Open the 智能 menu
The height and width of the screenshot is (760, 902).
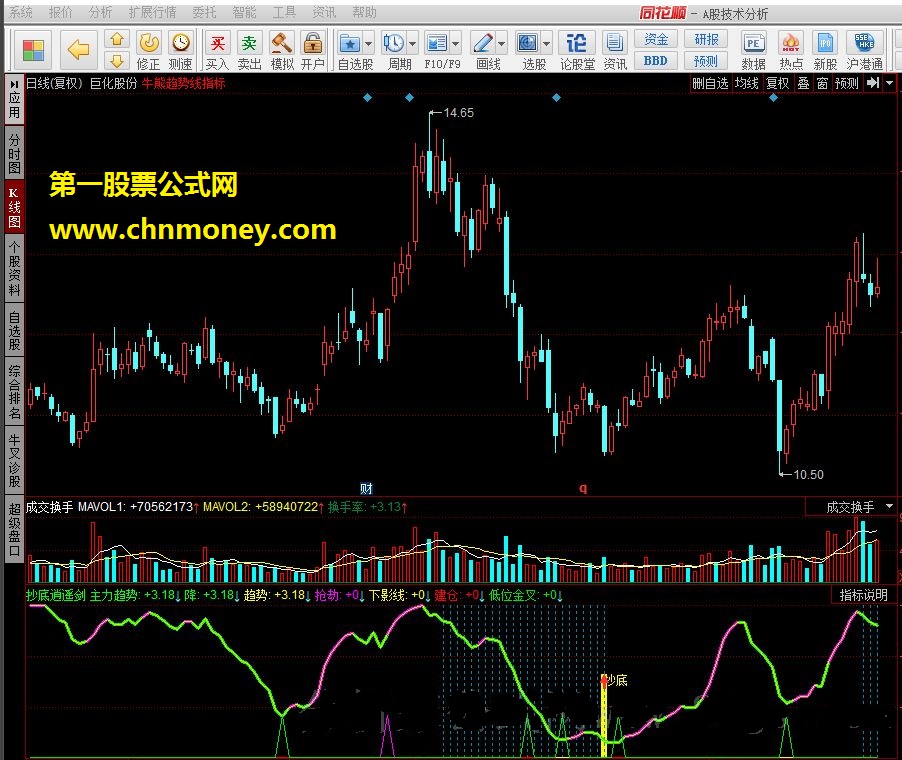(244, 12)
